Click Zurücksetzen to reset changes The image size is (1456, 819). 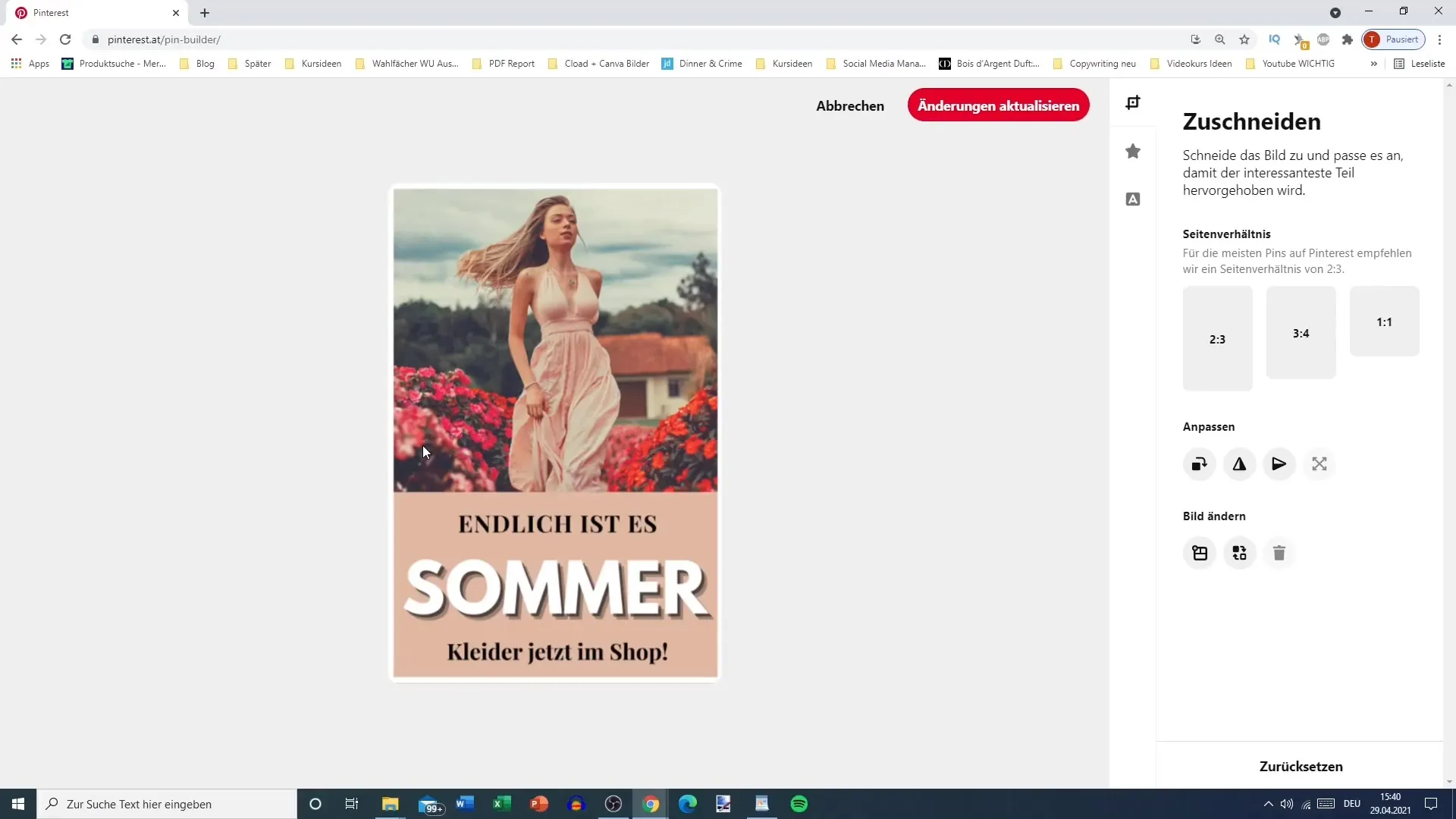pyautogui.click(x=1301, y=766)
